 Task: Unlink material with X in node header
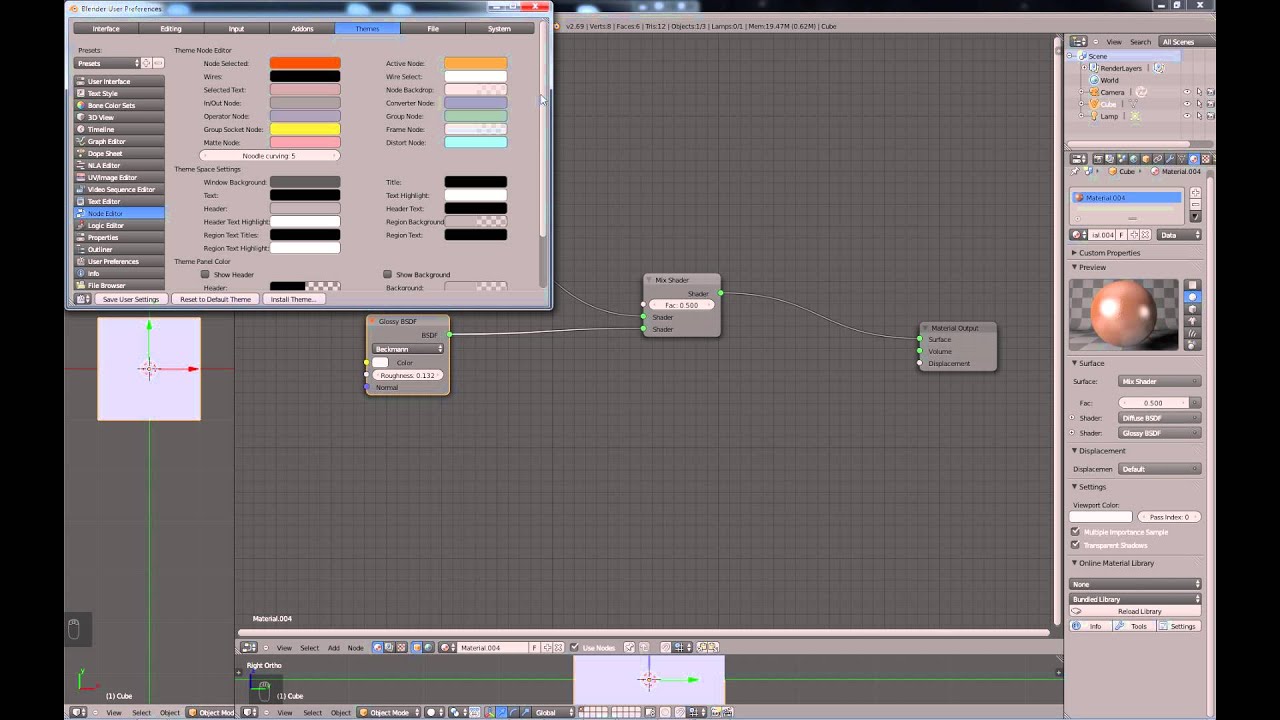[x=559, y=647]
